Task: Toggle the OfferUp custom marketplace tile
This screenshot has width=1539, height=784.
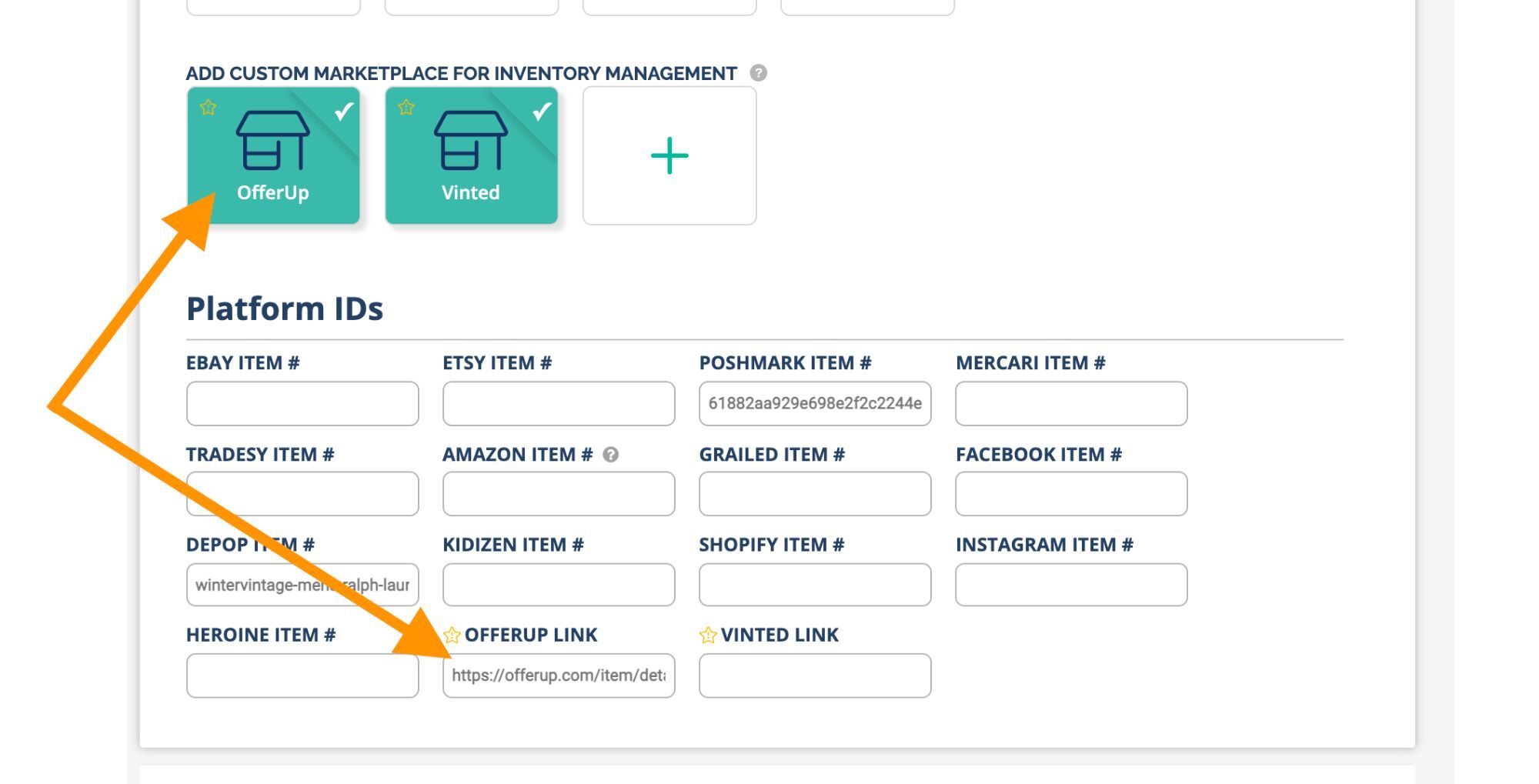Action: click(273, 155)
